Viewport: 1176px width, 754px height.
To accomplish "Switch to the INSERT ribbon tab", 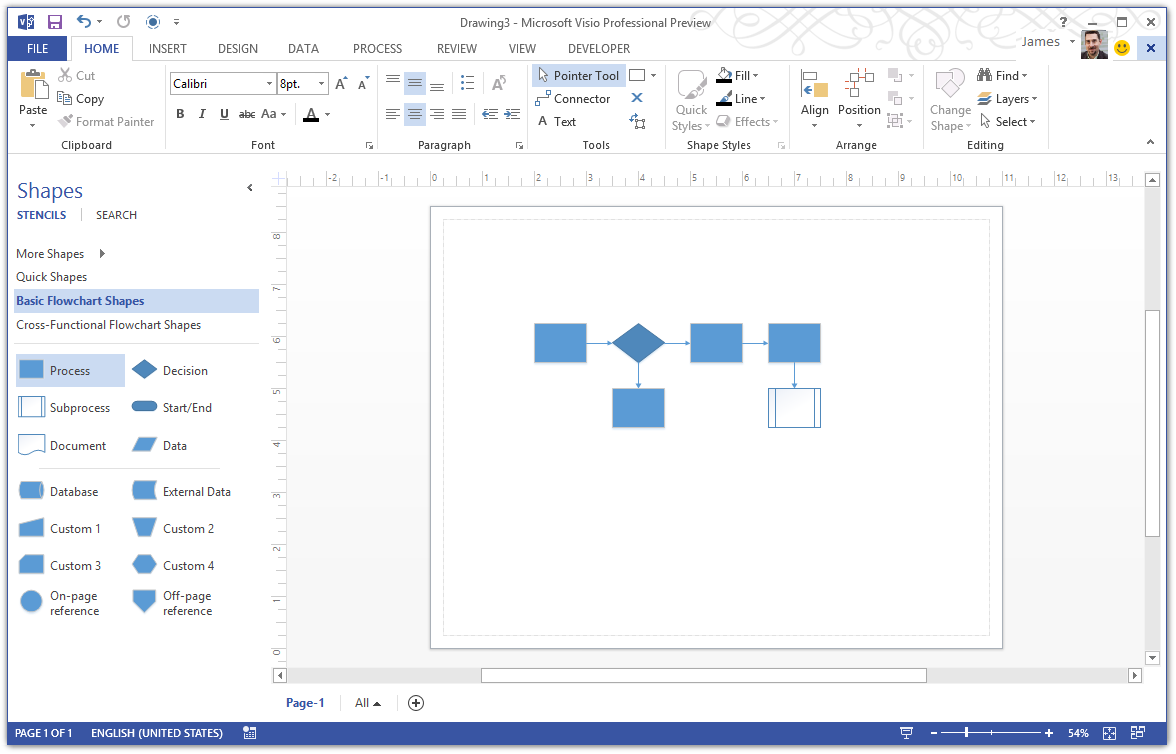I will tap(167, 48).
